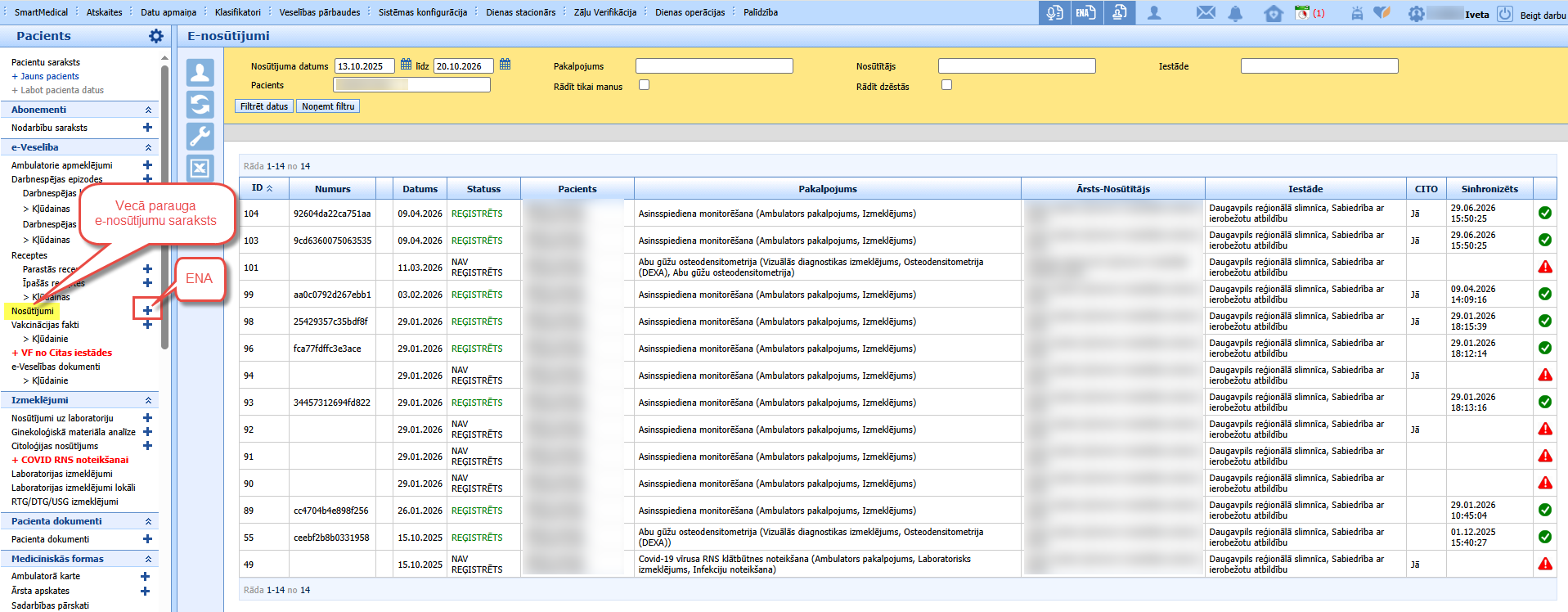Open the Atskaites menu

pos(105,12)
